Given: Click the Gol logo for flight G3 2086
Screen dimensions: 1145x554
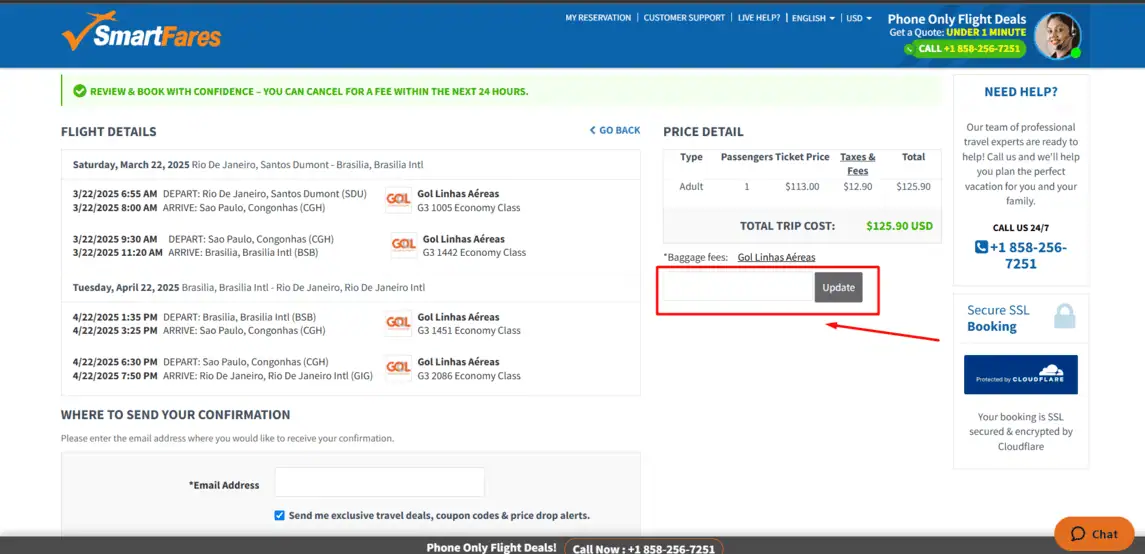Looking at the screenshot, I should [x=398, y=368].
